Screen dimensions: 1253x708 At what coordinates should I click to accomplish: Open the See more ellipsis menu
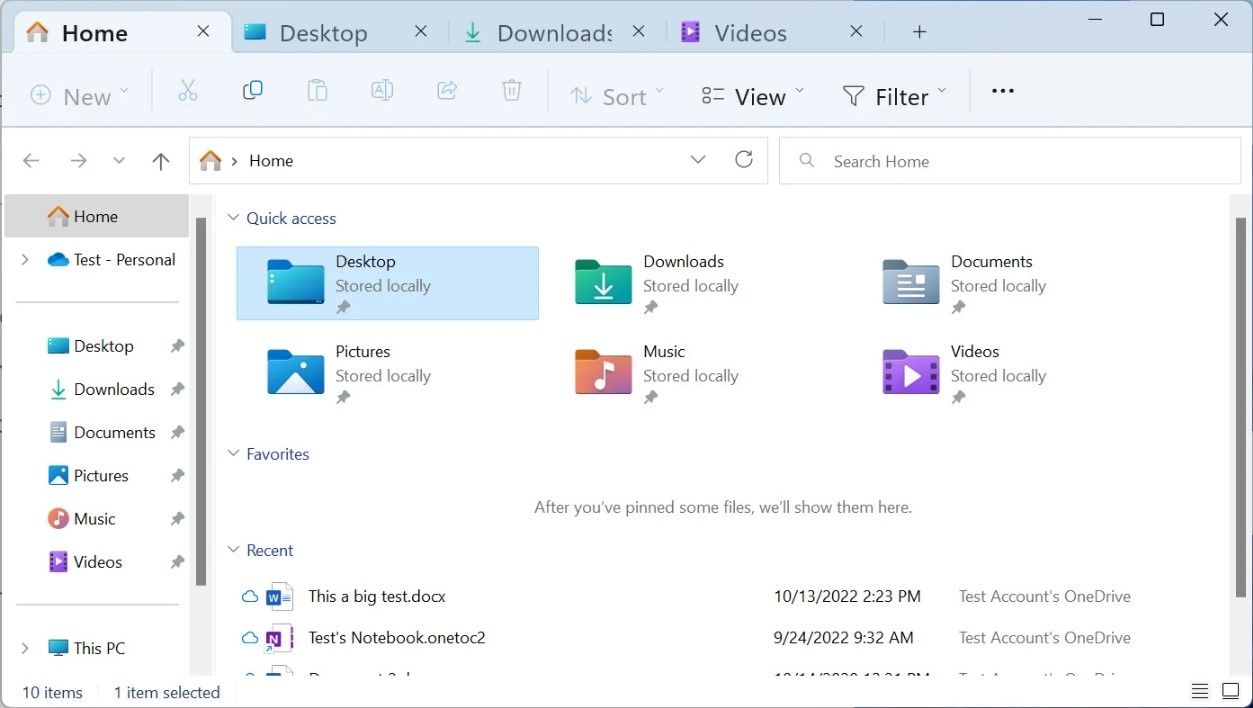[x=1003, y=91]
